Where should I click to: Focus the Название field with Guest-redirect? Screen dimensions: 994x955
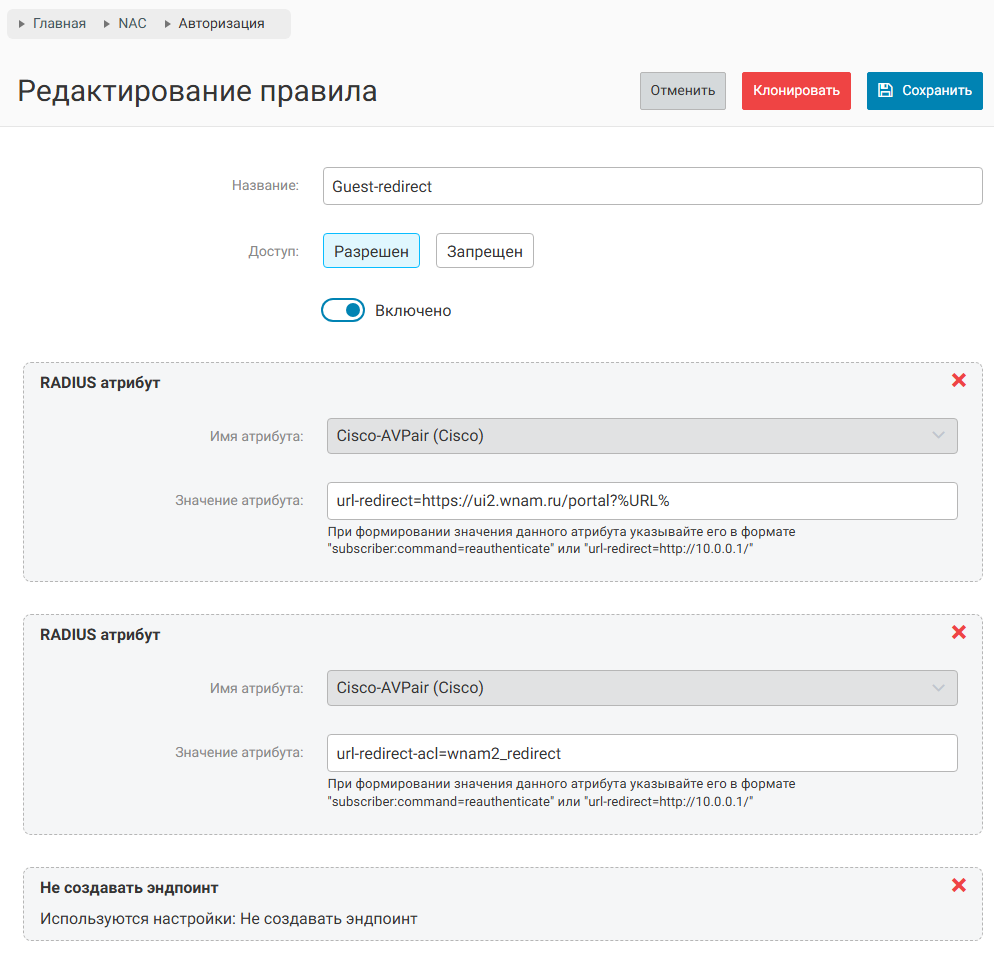[652, 186]
